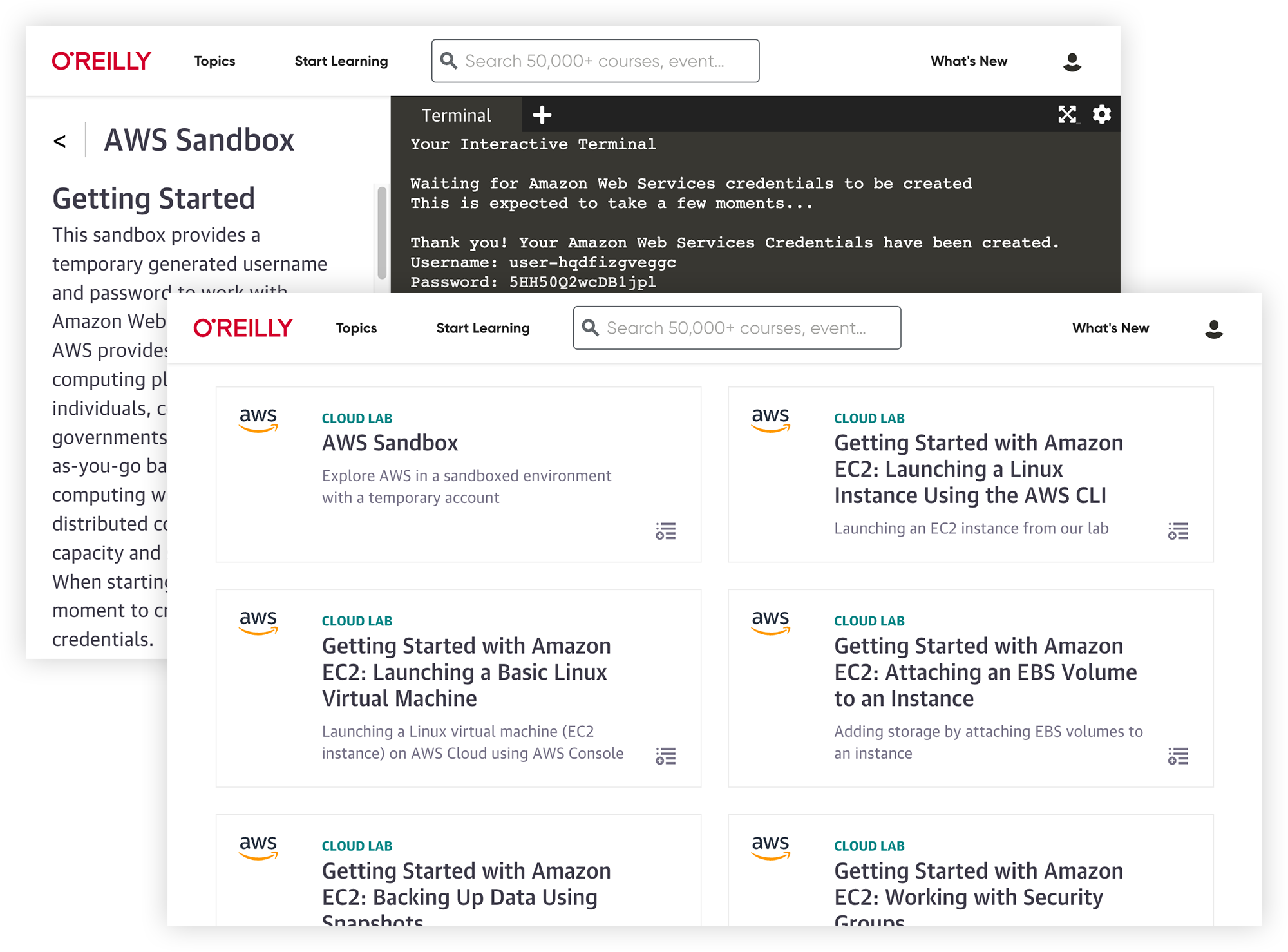
Task: Click AWS logo on EBS Volume card
Action: 771,622
